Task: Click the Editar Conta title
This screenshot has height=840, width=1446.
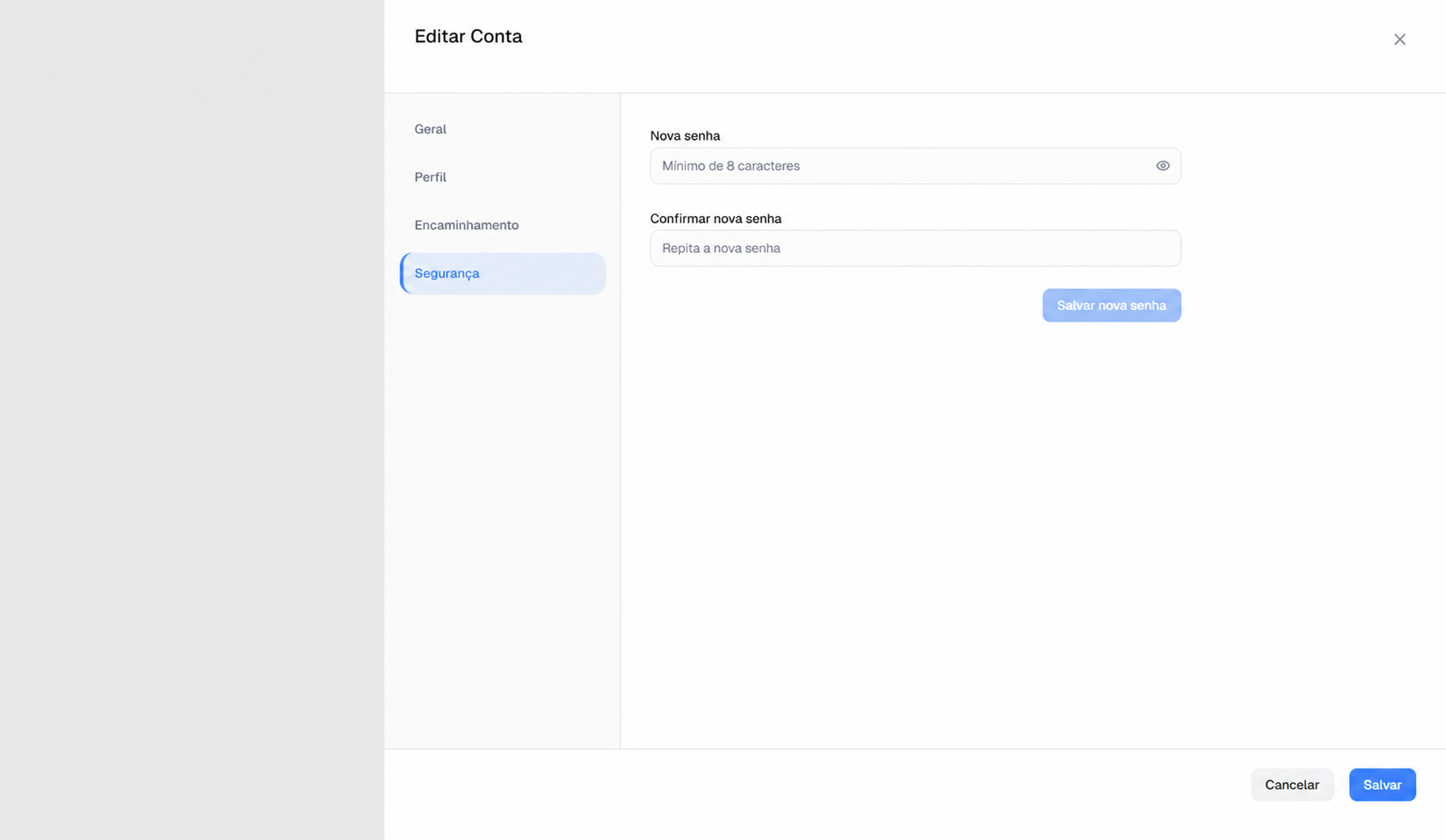Action: (469, 37)
